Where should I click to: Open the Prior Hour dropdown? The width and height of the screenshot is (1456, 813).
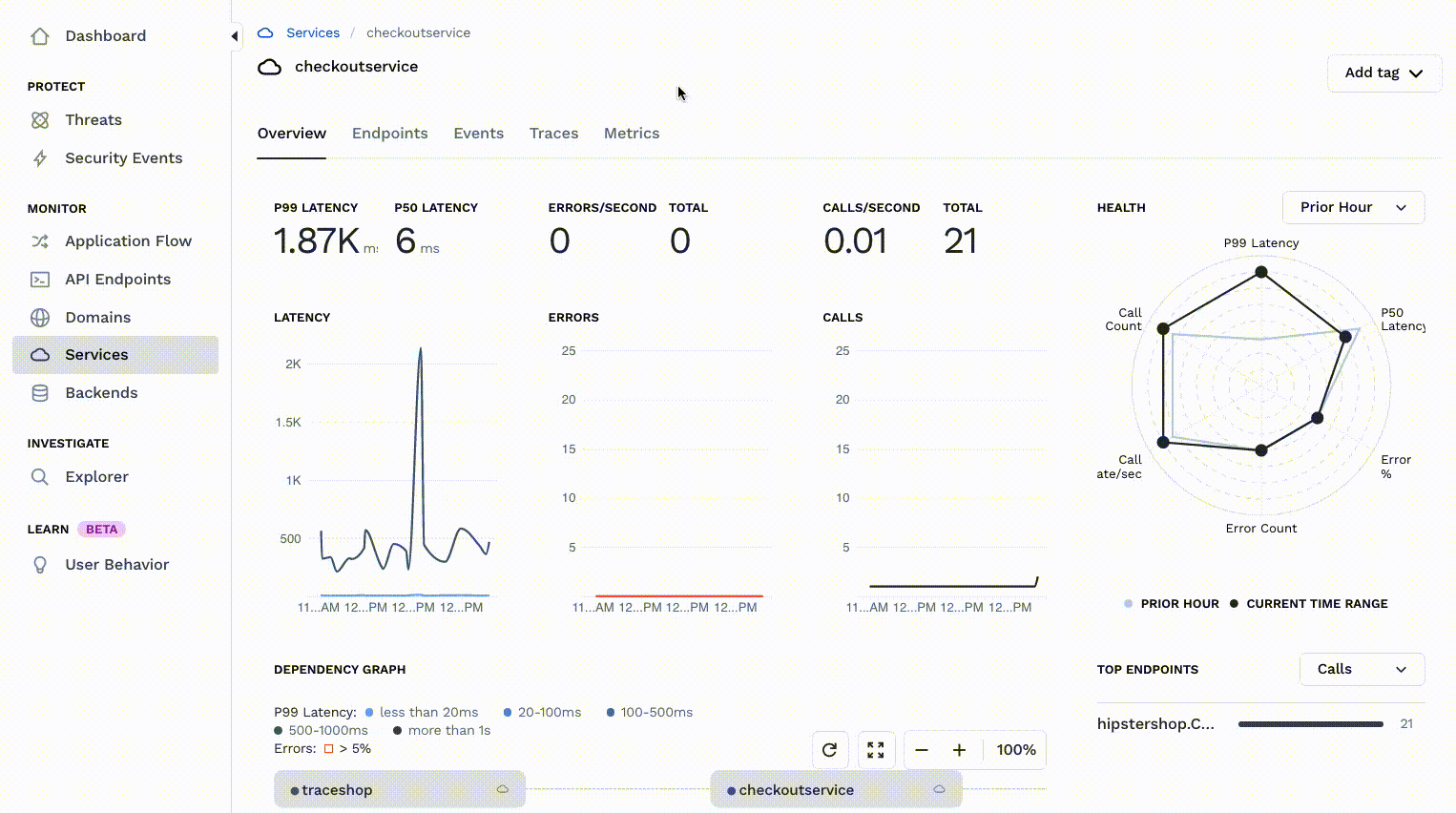(1353, 207)
